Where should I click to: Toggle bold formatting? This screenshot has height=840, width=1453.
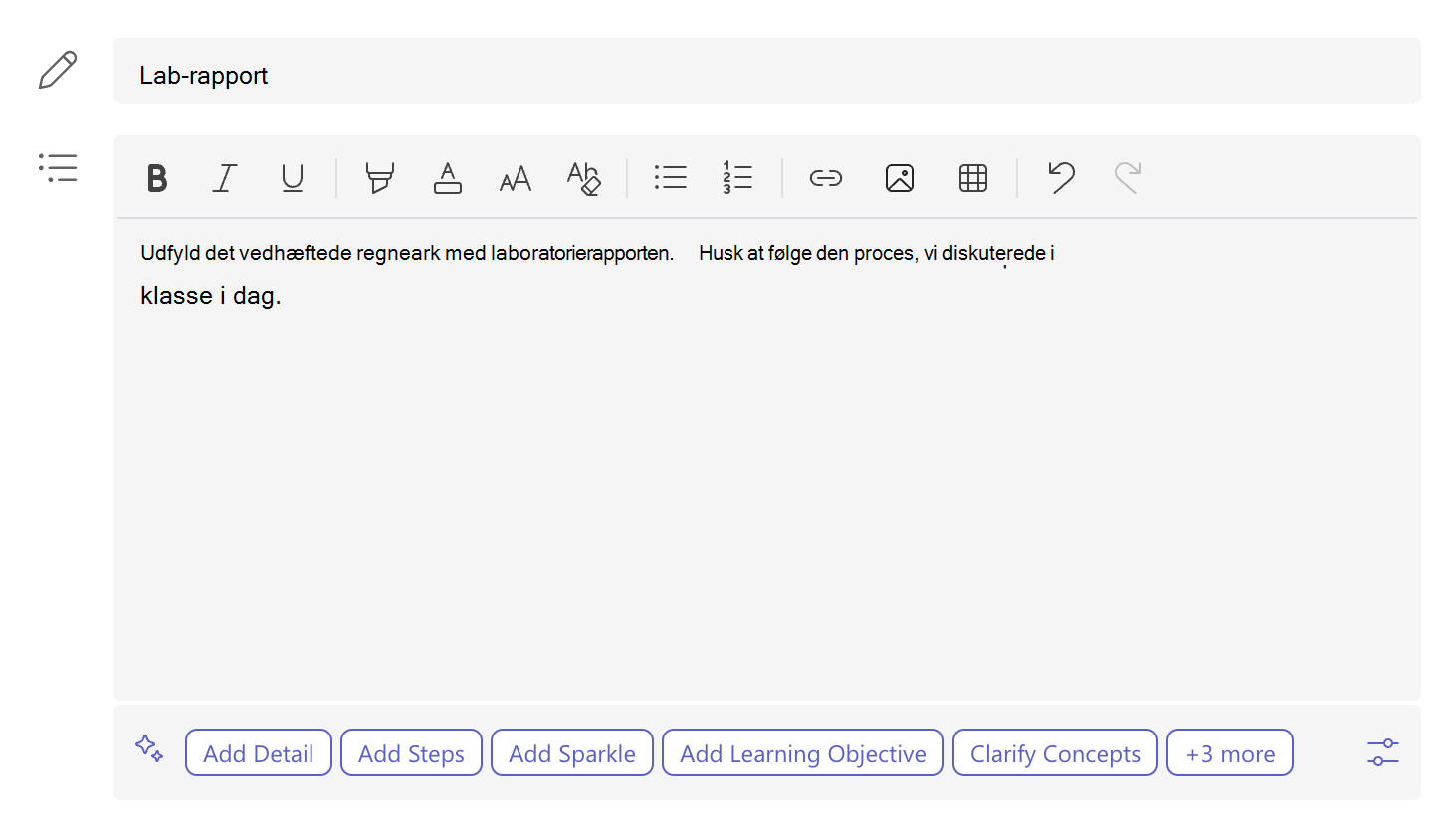(157, 179)
